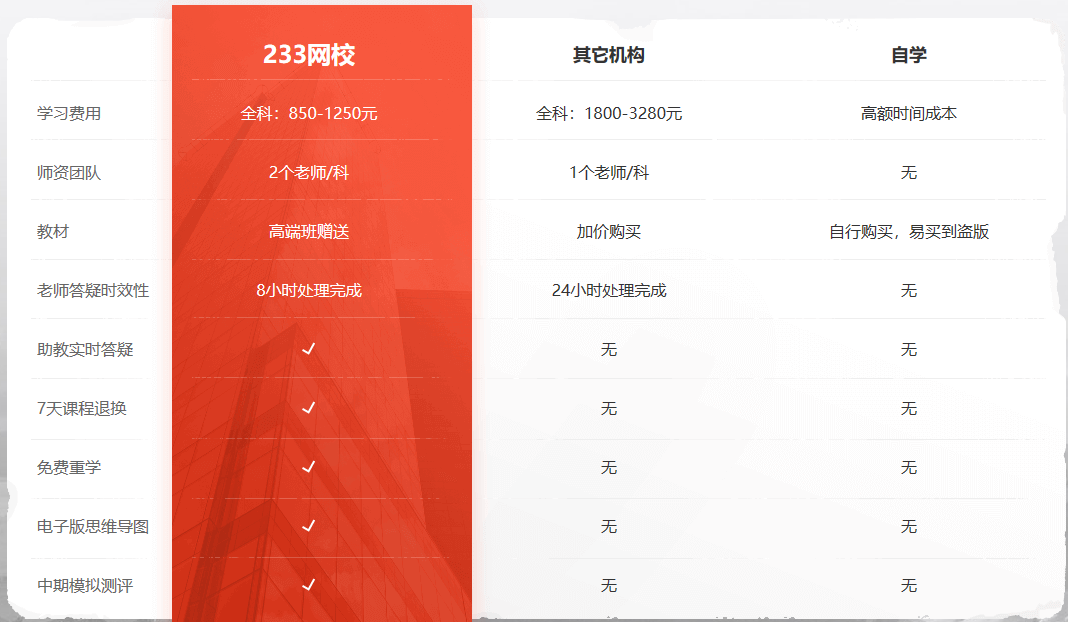This screenshot has width=1068, height=622.
Task: Select the 教材 row label
Action: 53,232
